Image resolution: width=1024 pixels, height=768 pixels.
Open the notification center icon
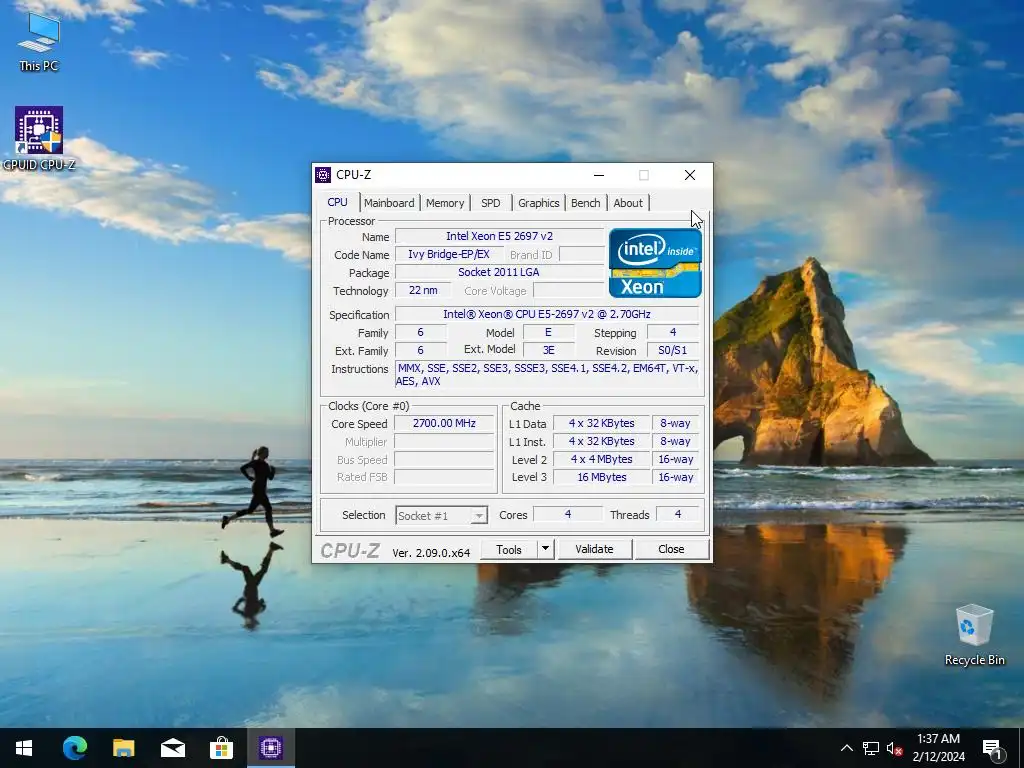(x=993, y=748)
